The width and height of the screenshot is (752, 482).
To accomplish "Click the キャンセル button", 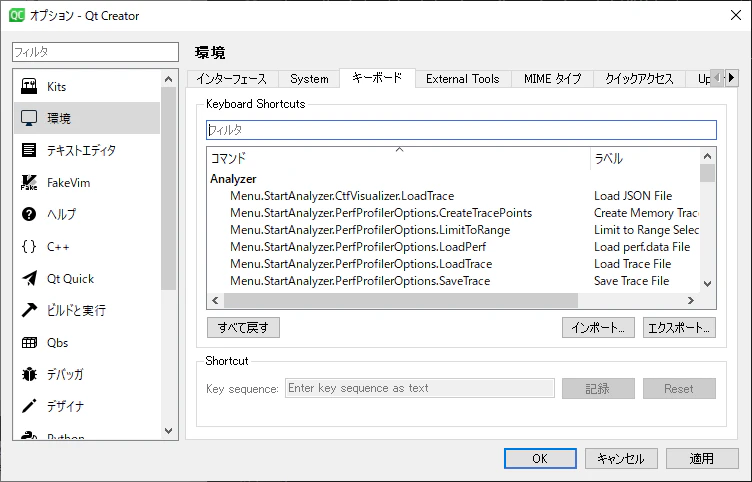I will pyautogui.click(x=621, y=458).
